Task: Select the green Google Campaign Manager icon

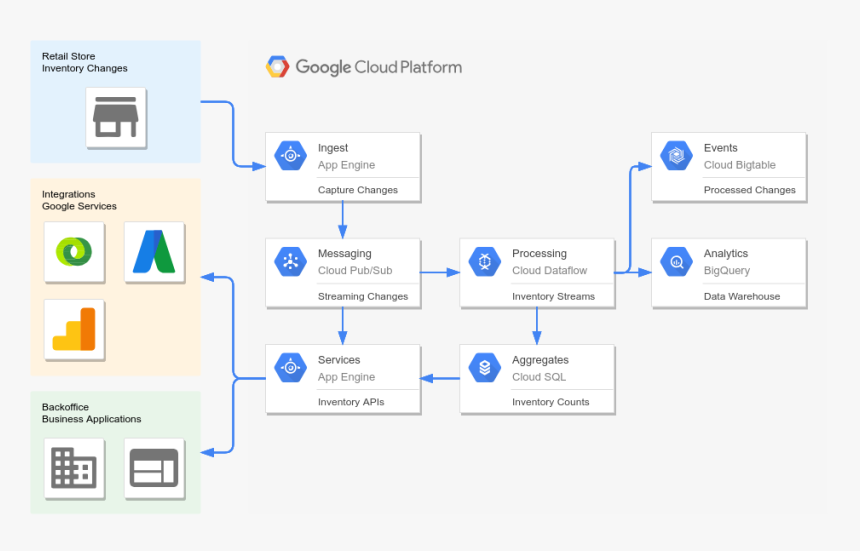Action: coord(75,252)
